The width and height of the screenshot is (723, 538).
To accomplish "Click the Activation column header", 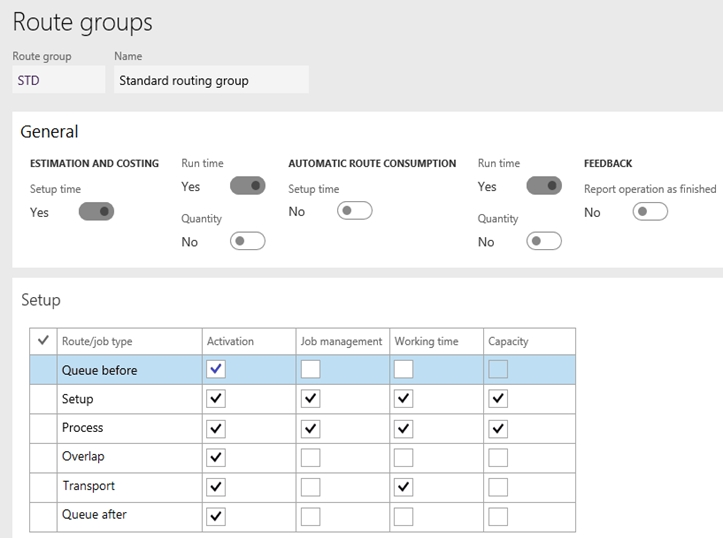I will [230, 341].
